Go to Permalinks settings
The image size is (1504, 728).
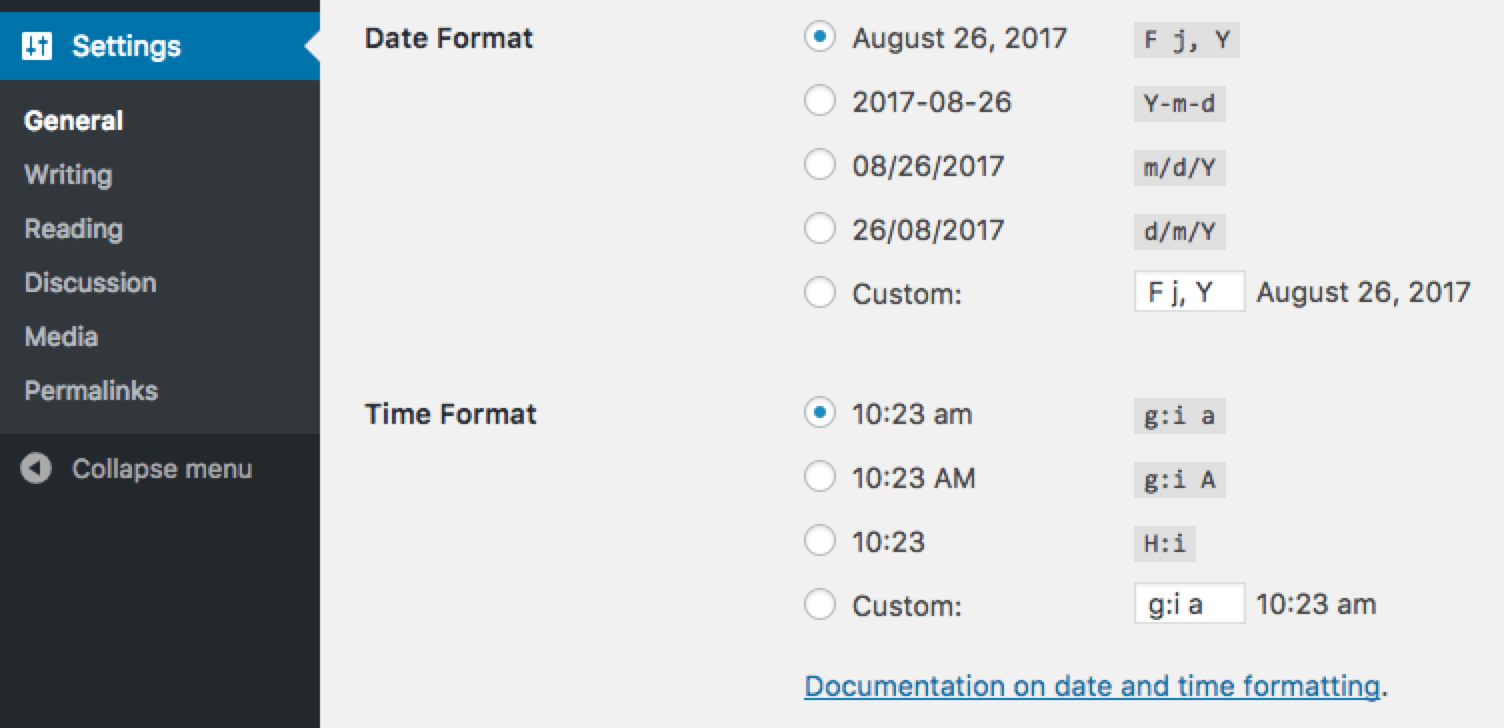[x=91, y=391]
